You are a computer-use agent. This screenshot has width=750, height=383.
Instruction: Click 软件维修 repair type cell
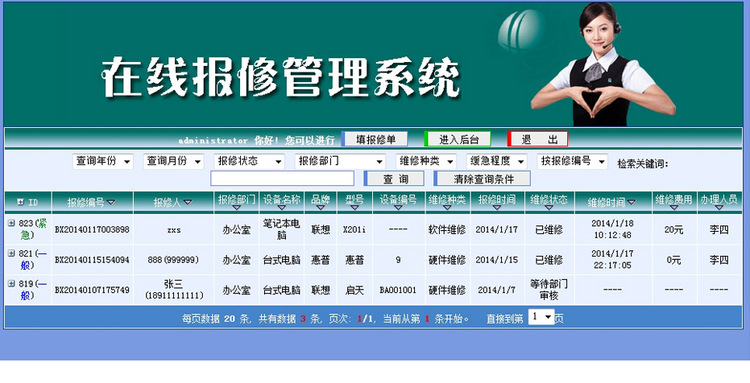(x=447, y=230)
